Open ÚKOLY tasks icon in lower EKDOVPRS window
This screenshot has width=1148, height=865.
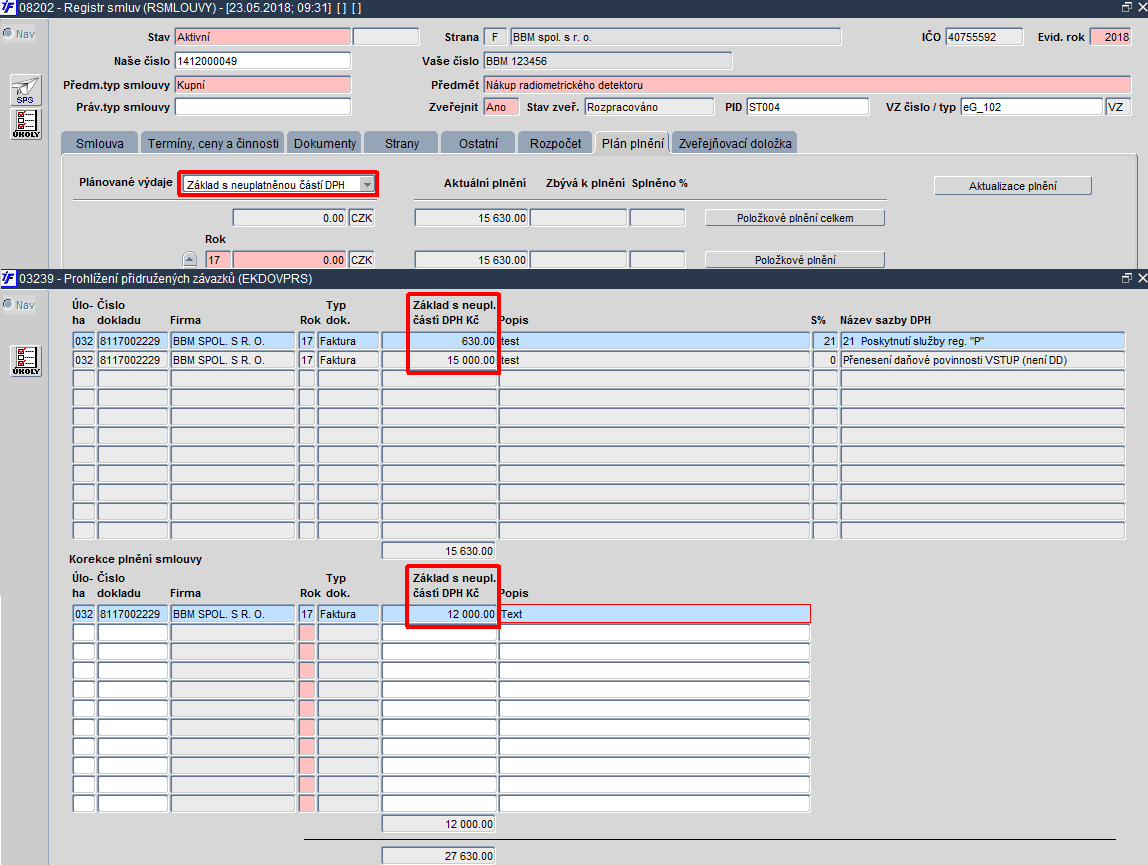[26, 361]
